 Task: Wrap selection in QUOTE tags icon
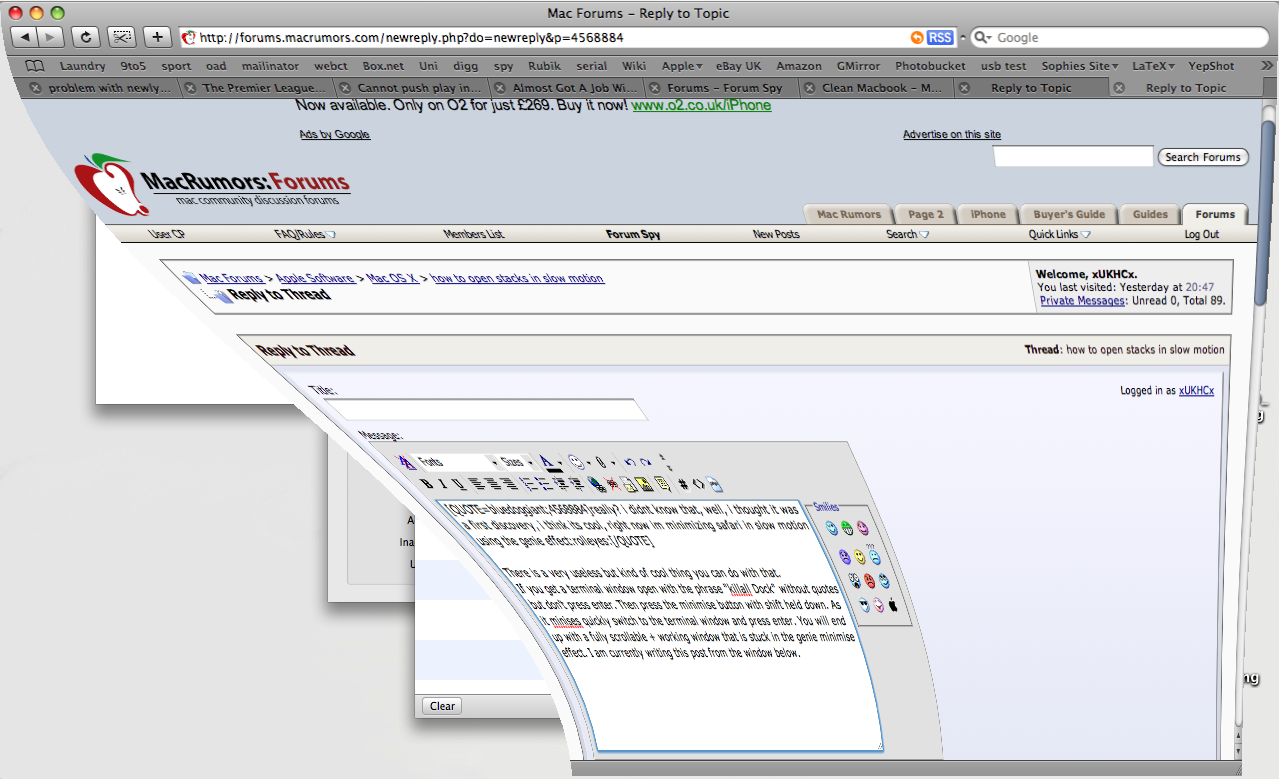[661, 485]
